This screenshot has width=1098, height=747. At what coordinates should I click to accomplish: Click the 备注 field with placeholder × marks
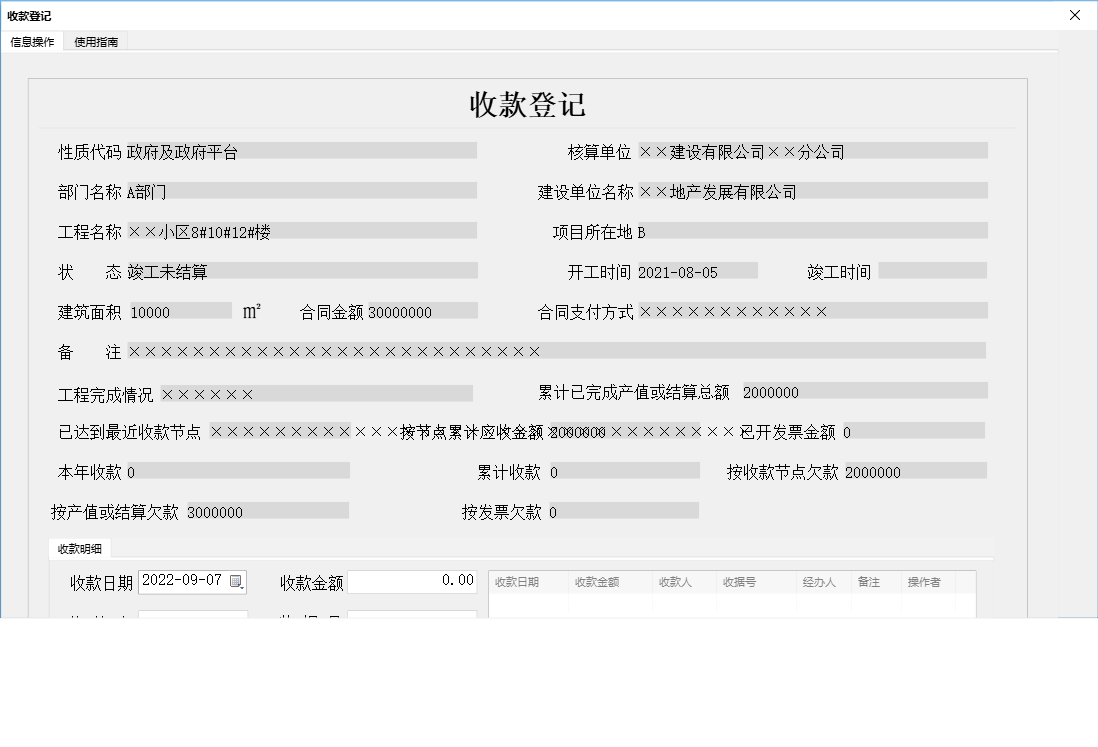550,351
